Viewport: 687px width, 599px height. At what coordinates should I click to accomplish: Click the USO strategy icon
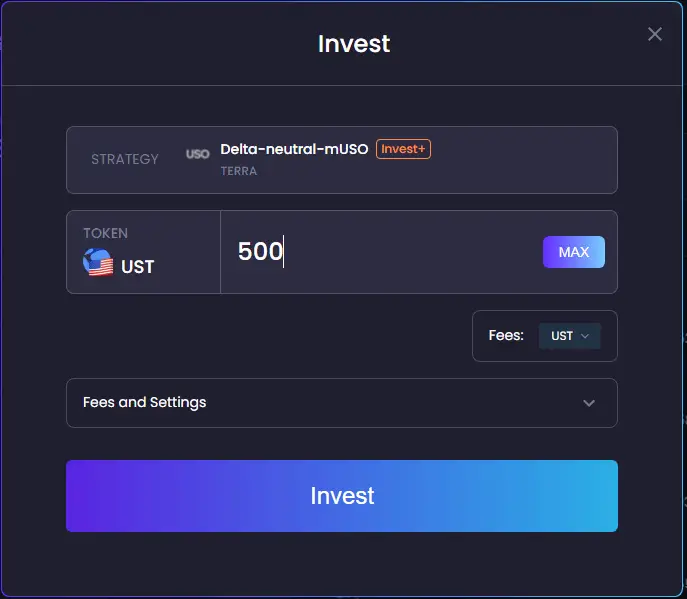[x=198, y=154]
